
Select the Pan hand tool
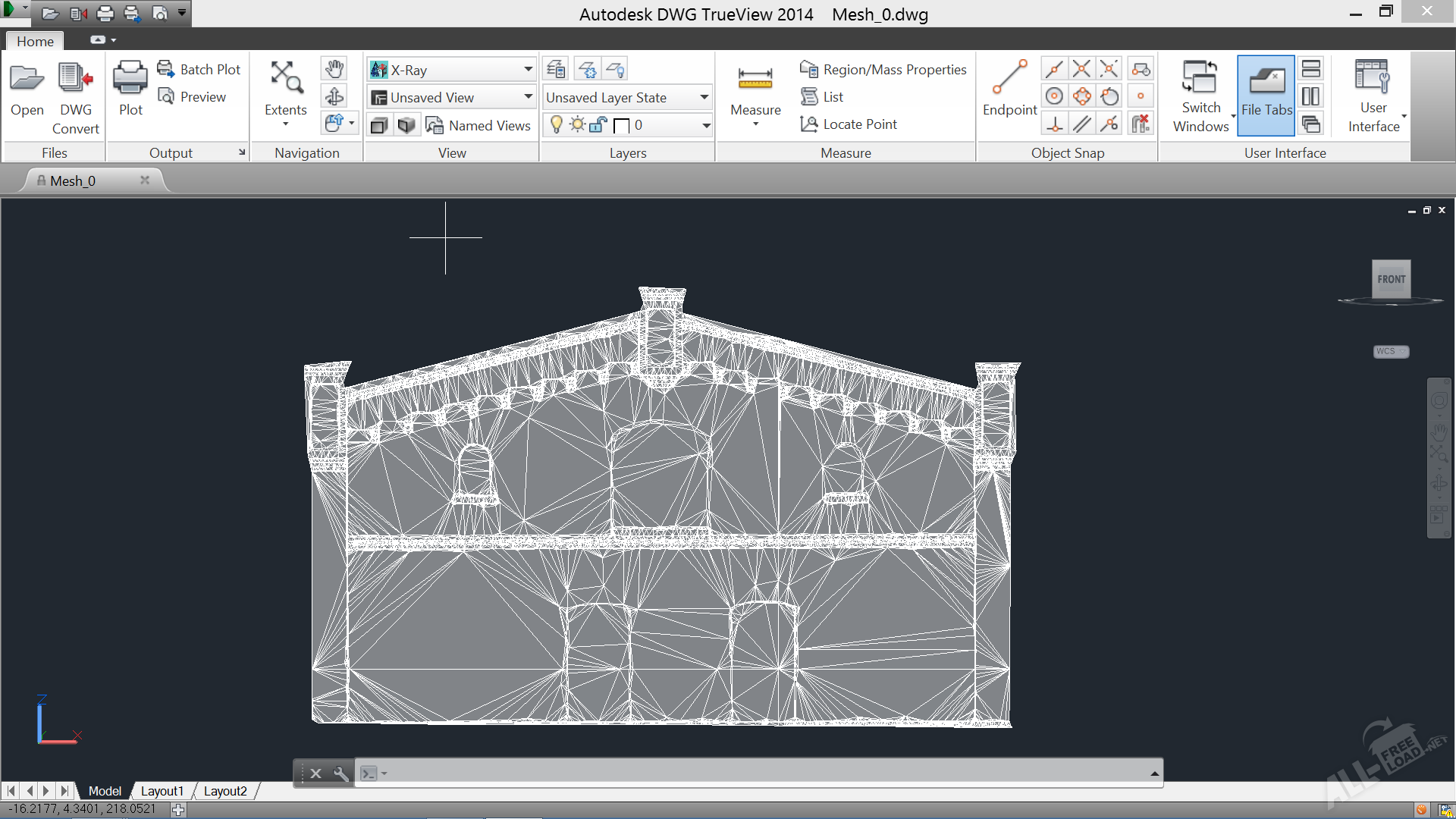click(x=334, y=69)
